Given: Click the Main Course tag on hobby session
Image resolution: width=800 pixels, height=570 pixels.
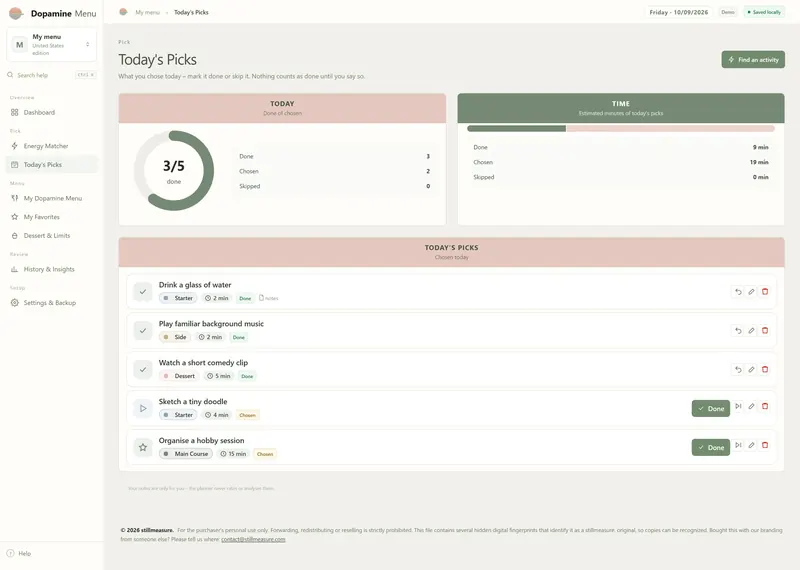Looking at the screenshot, I should [x=186, y=454].
